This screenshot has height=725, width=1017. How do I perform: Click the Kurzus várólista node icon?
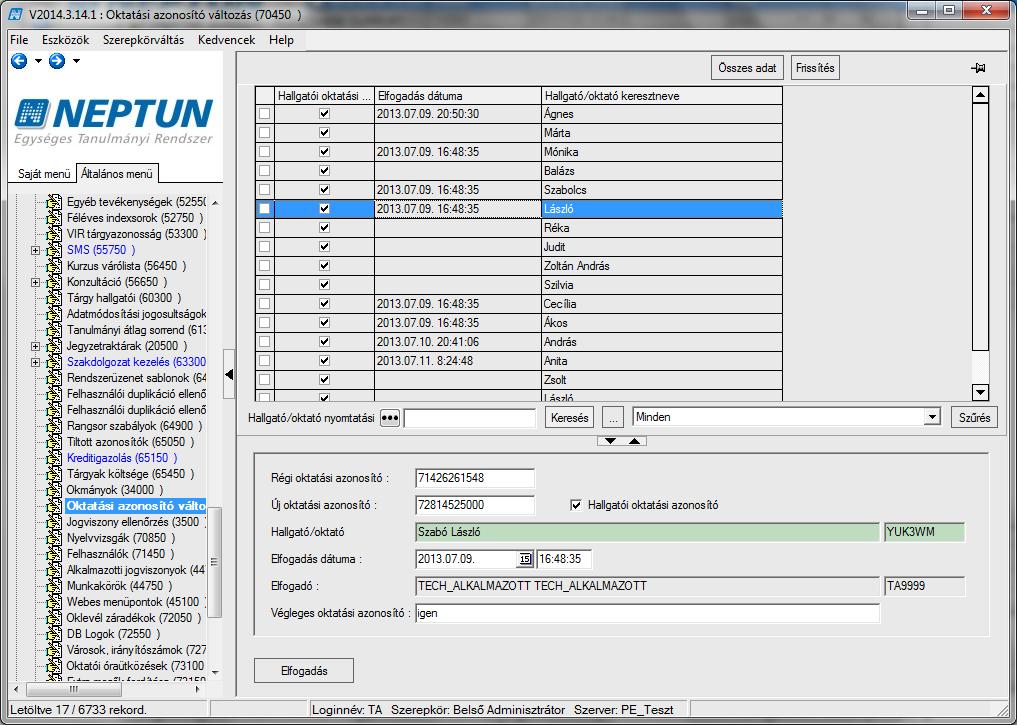54,266
